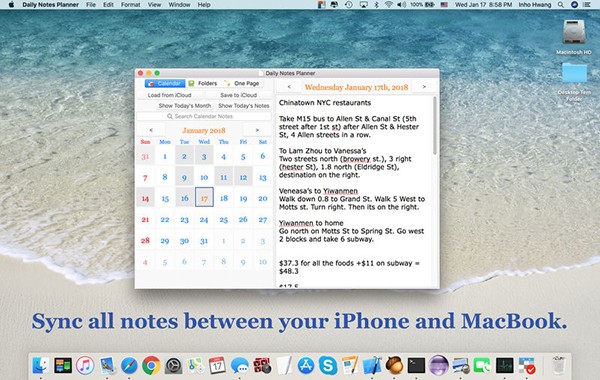Switch to the Calendar view tab
Image resolution: width=600 pixels, height=380 pixels.
click(165, 83)
